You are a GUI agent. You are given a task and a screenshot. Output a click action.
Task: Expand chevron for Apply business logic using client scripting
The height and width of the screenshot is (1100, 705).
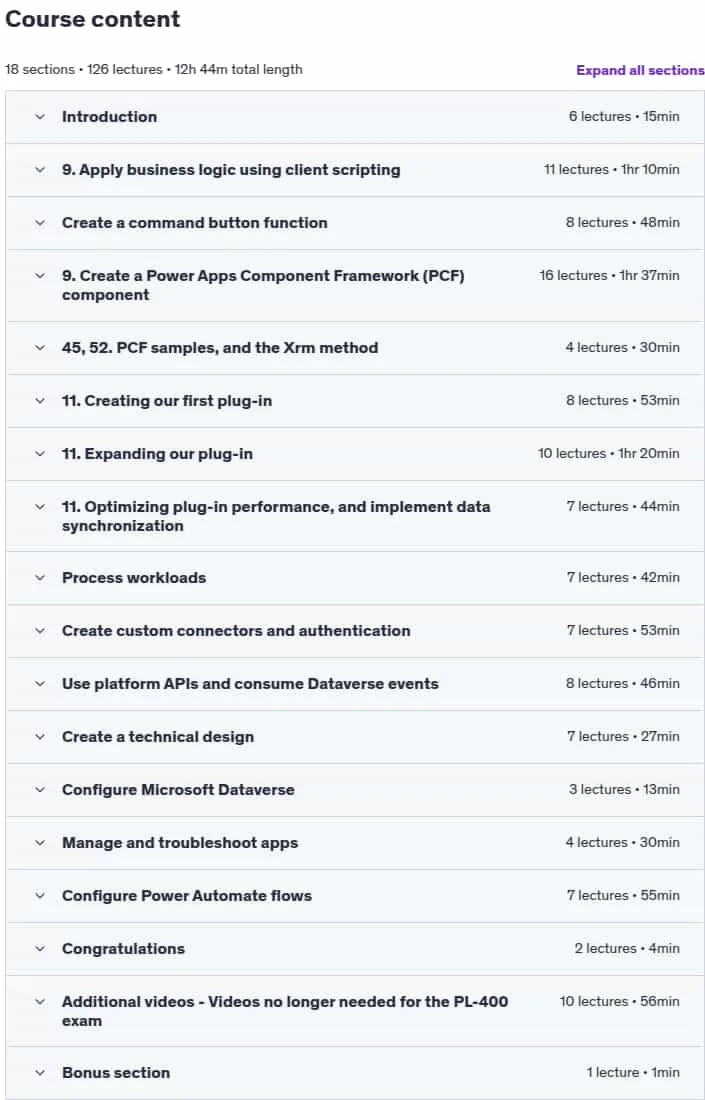click(40, 170)
